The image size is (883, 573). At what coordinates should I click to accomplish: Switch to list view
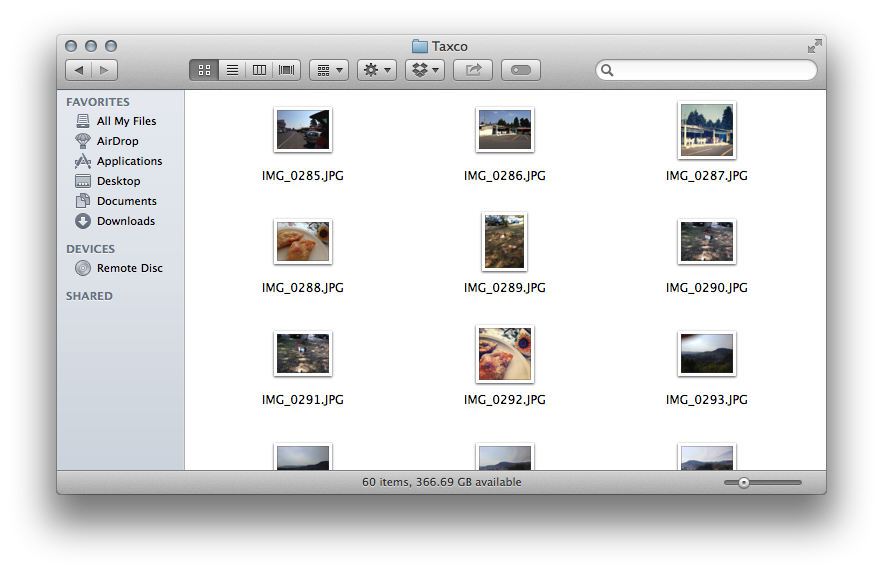(x=232, y=70)
